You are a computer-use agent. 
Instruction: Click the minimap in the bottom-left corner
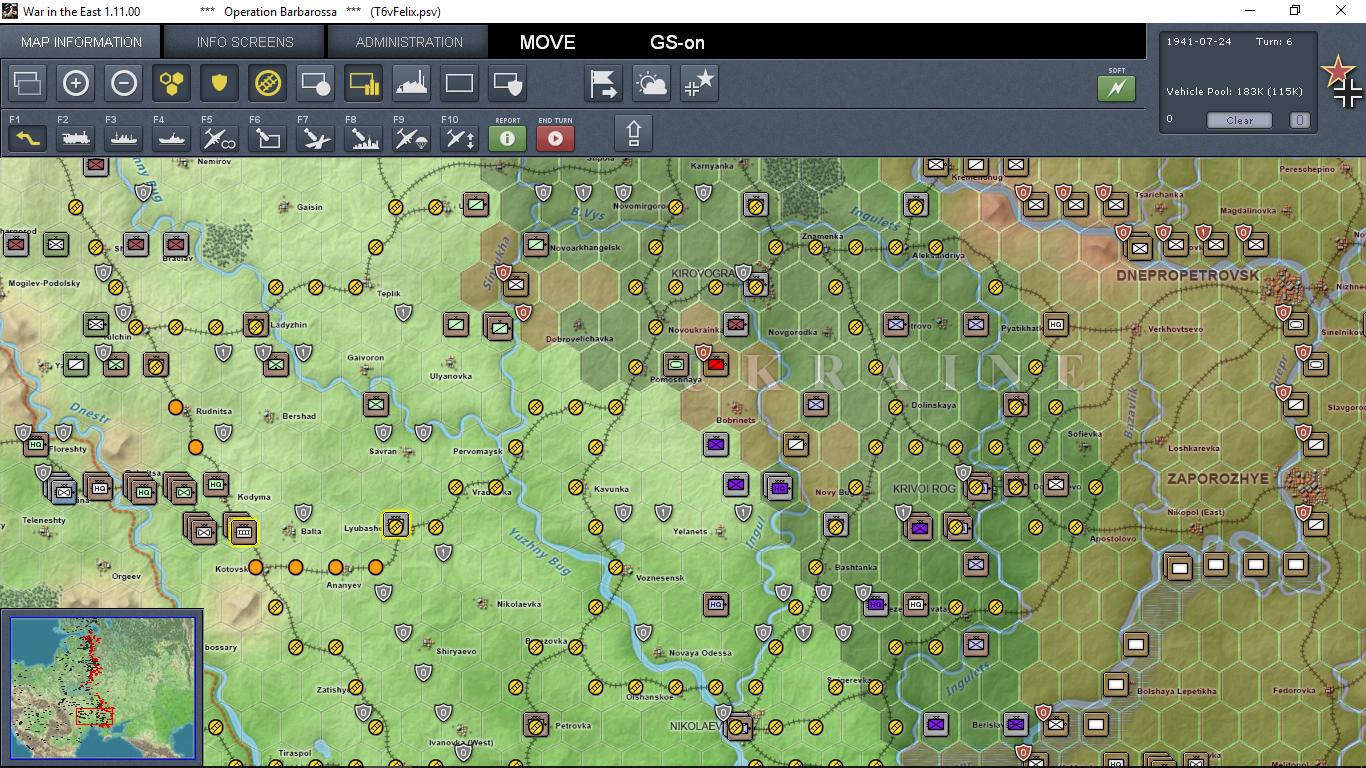(102, 689)
